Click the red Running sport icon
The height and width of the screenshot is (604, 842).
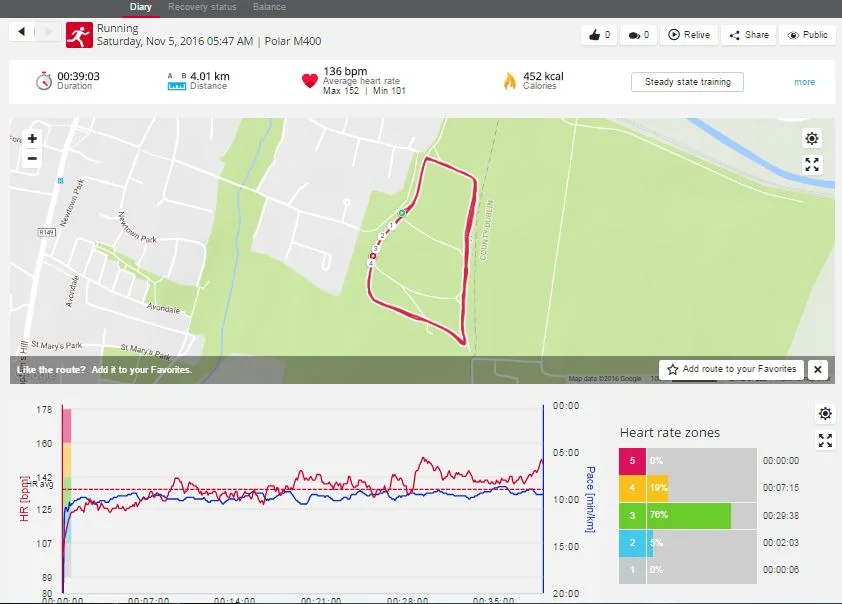(79, 35)
